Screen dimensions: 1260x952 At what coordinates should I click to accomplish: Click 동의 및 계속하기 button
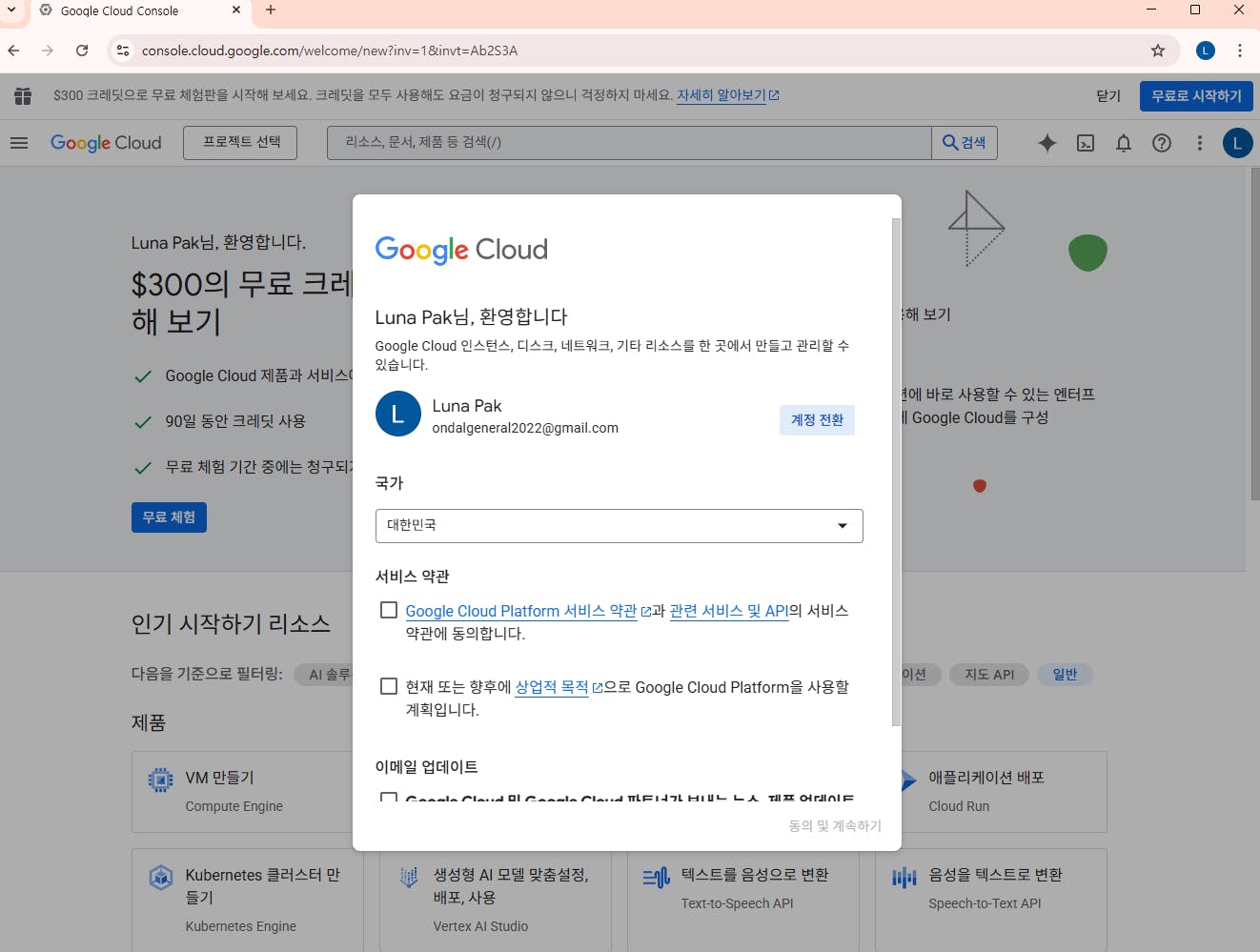(x=835, y=826)
